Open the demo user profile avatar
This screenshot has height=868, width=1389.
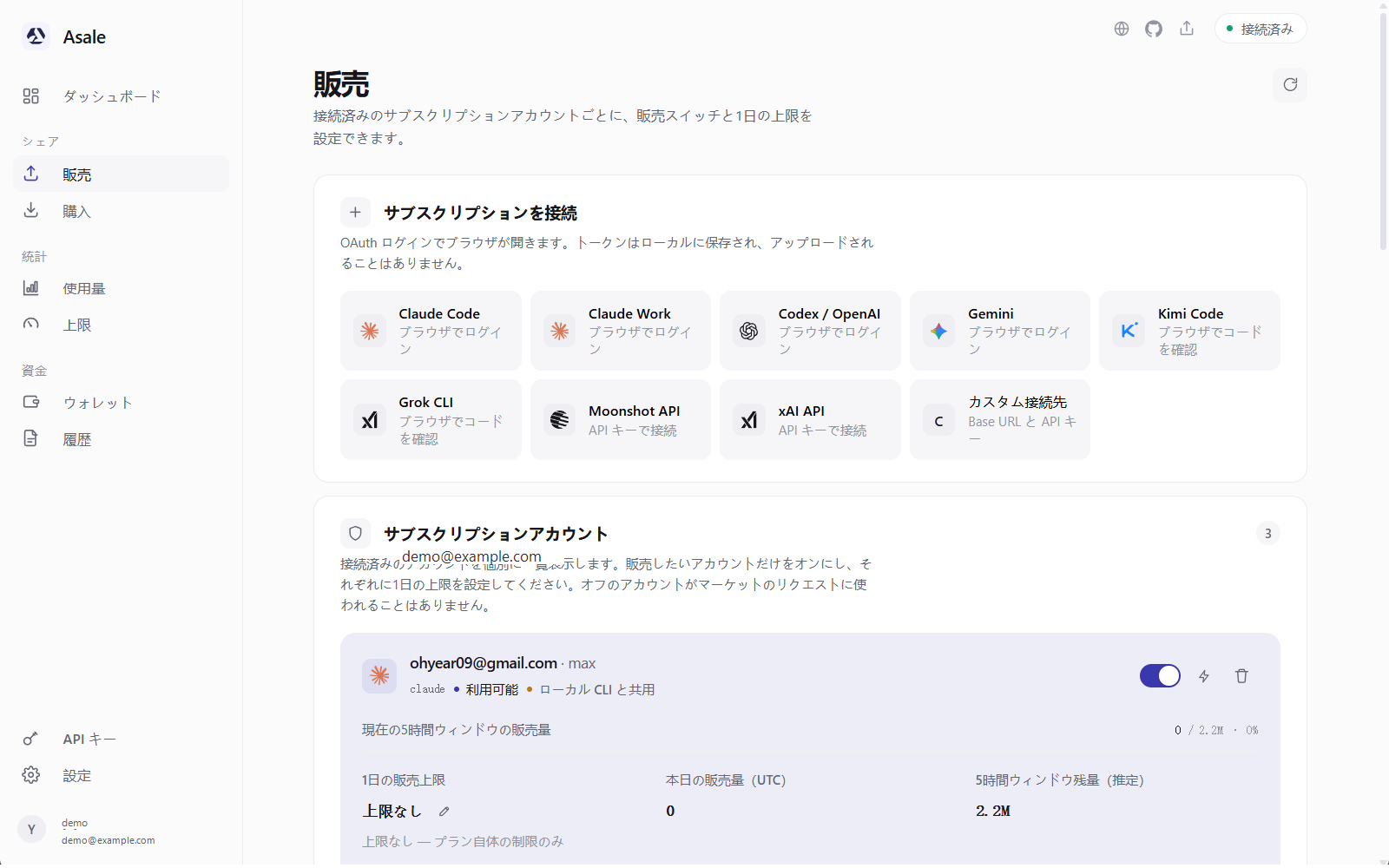click(x=31, y=829)
